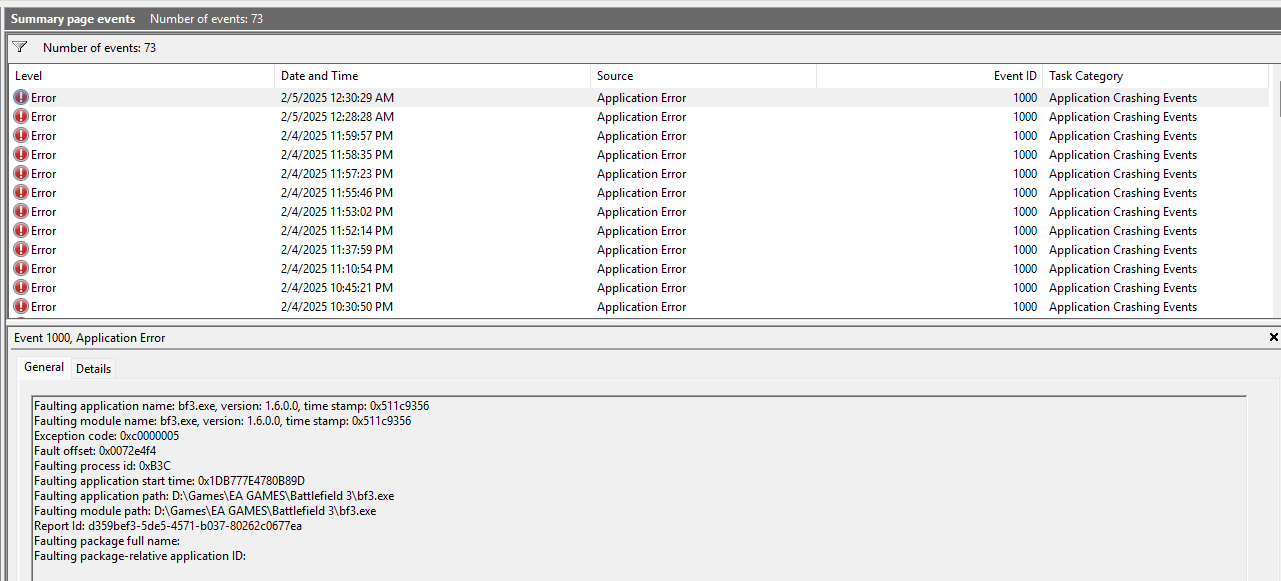Image resolution: width=1281 pixels, height=581 pixels.
Task: Click the Summary page events title
Action: click(x=73, y=19)
